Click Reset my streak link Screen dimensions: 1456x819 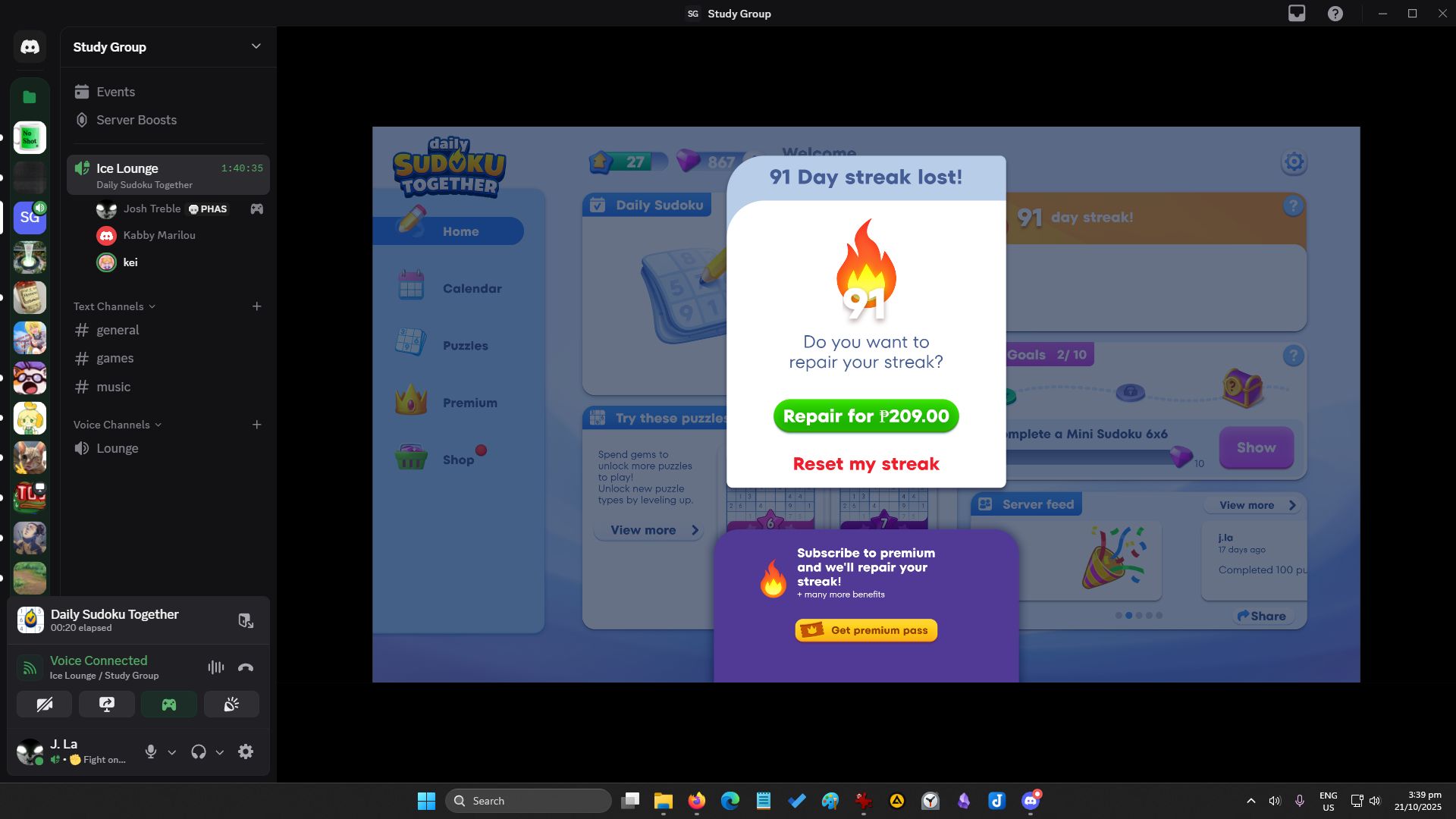pyautogui.click(x=866, y=464)
